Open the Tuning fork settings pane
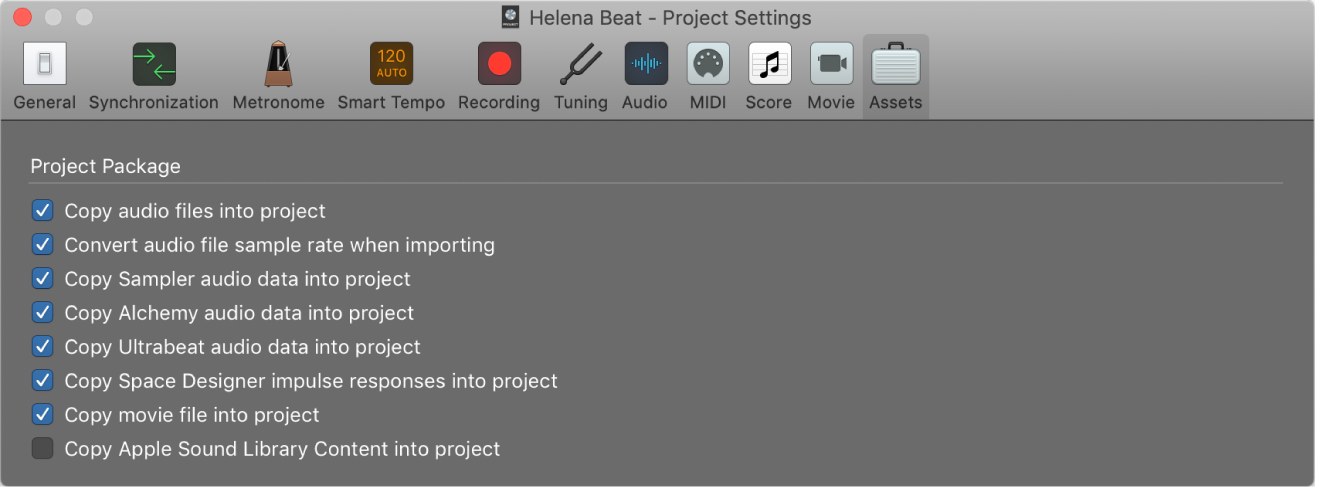The width and height of the screenshot is (1317, 487). (580, 76)
